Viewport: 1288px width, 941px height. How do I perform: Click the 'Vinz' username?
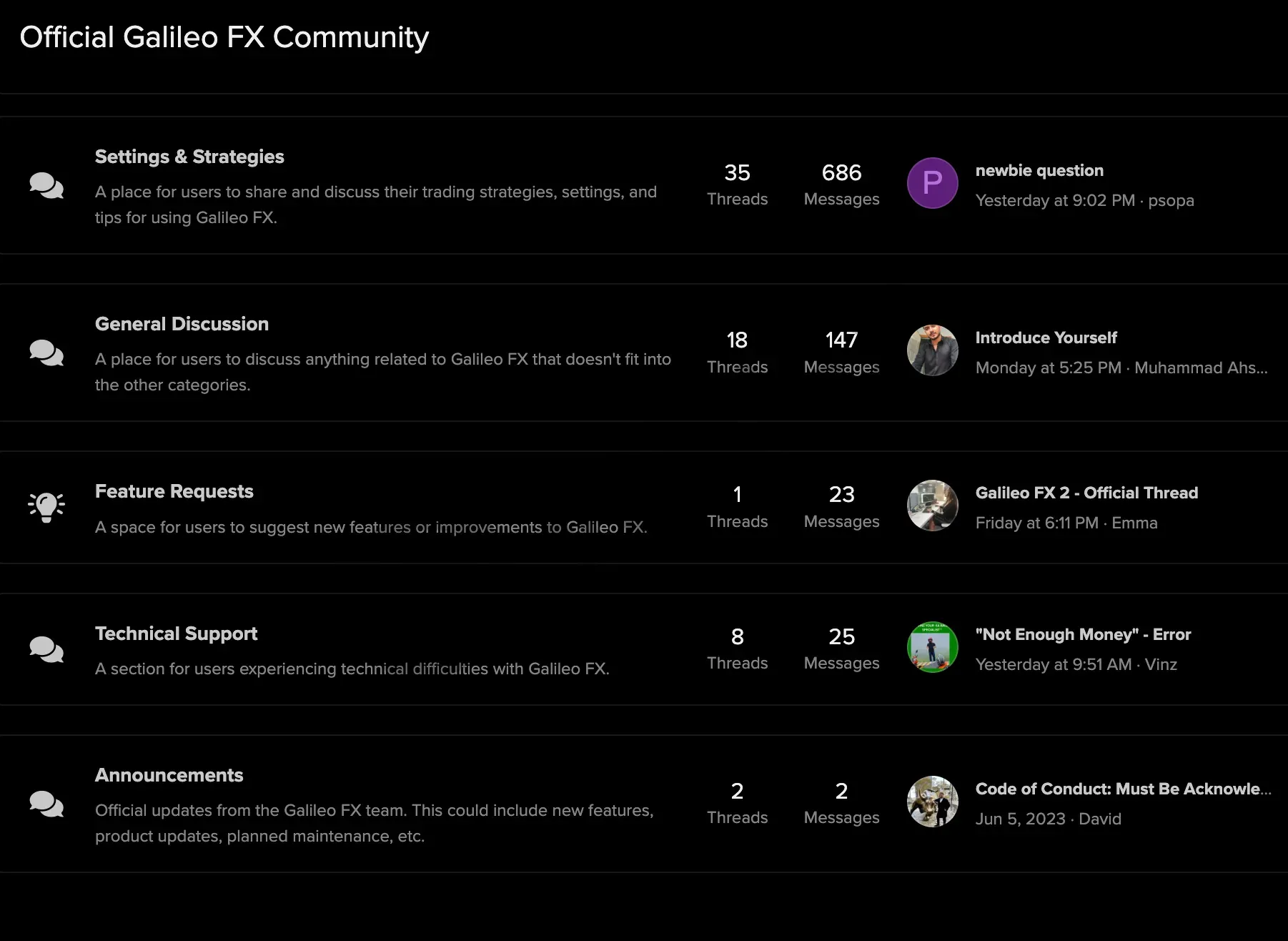click(1161, 664)
